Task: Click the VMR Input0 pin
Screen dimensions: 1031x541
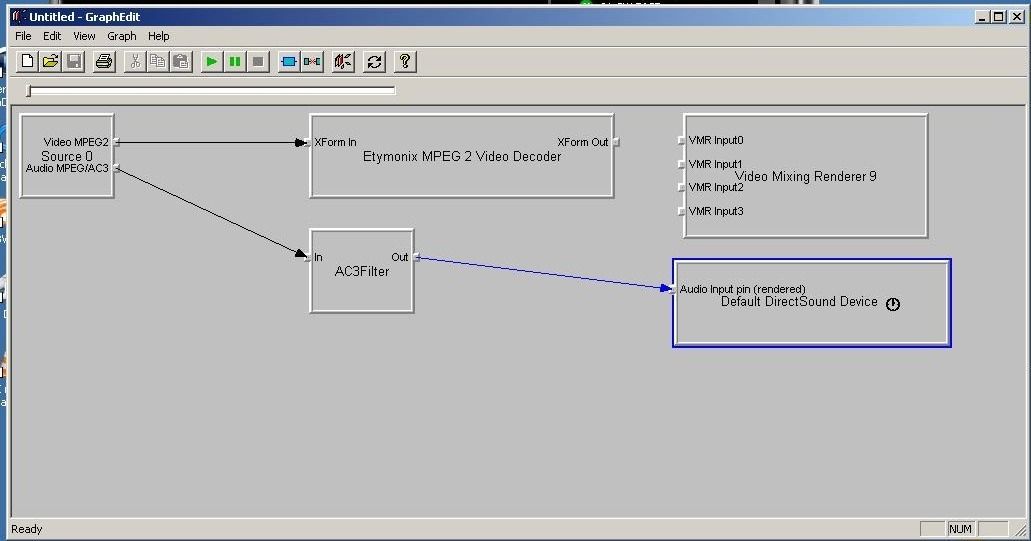Action: pyautogui.click(x=681, y=140)
